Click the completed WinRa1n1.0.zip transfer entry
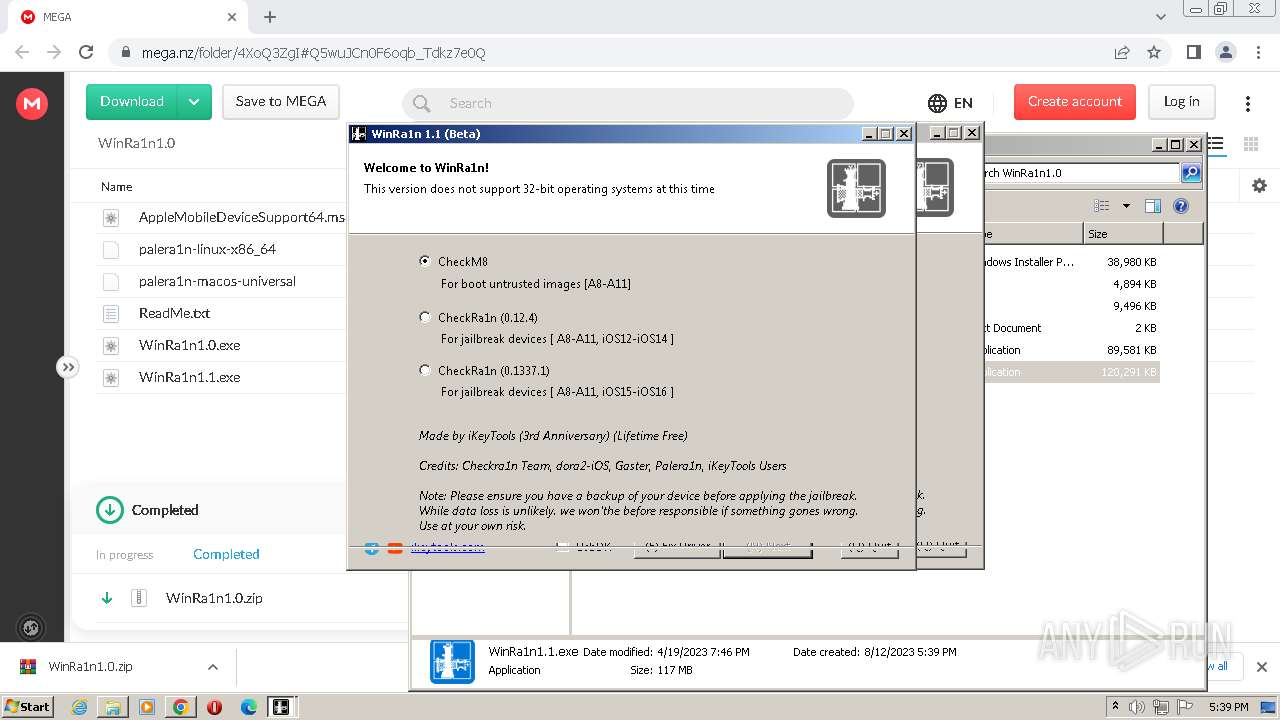 pos(214,598)
